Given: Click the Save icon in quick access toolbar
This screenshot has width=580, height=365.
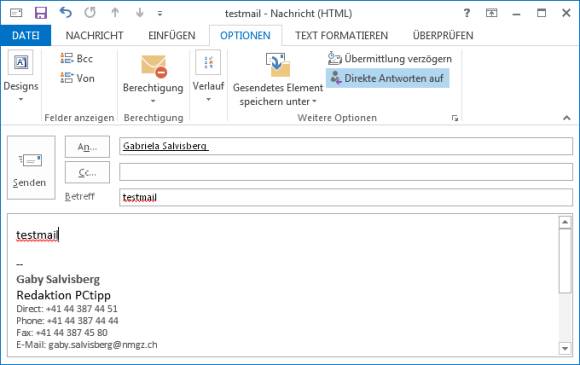Looking at the screenshot, I should click(x=41, y=13).
